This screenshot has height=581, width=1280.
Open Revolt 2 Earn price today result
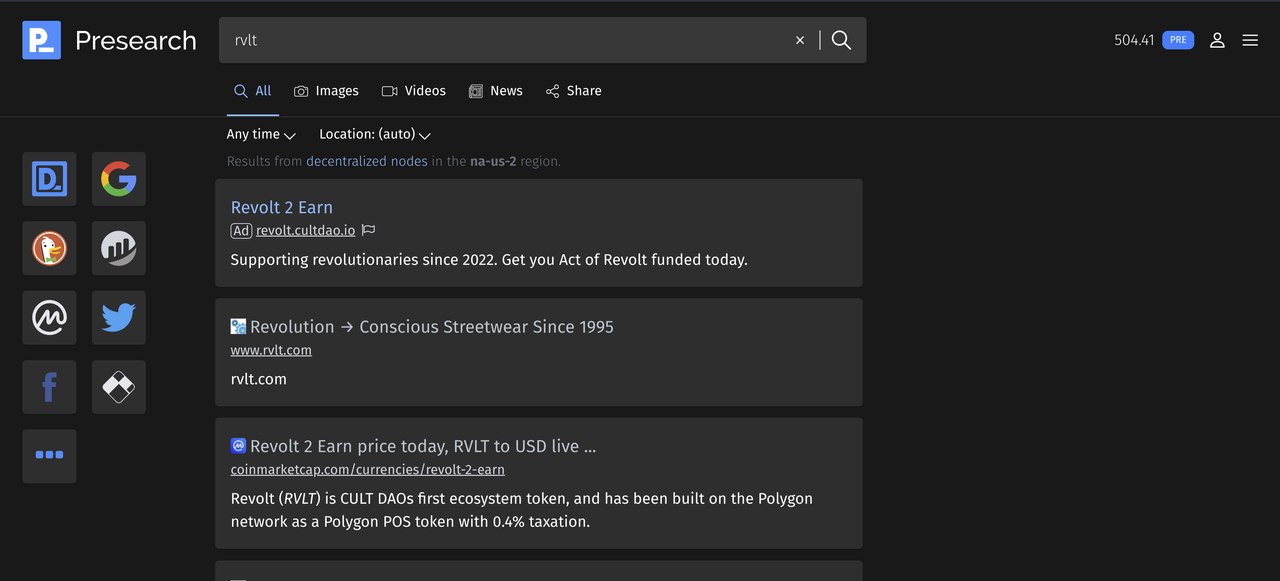coord(423,446)
